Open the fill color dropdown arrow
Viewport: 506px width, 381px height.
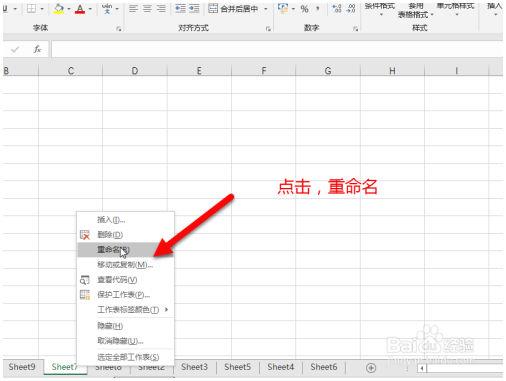[x=69, y=9]
